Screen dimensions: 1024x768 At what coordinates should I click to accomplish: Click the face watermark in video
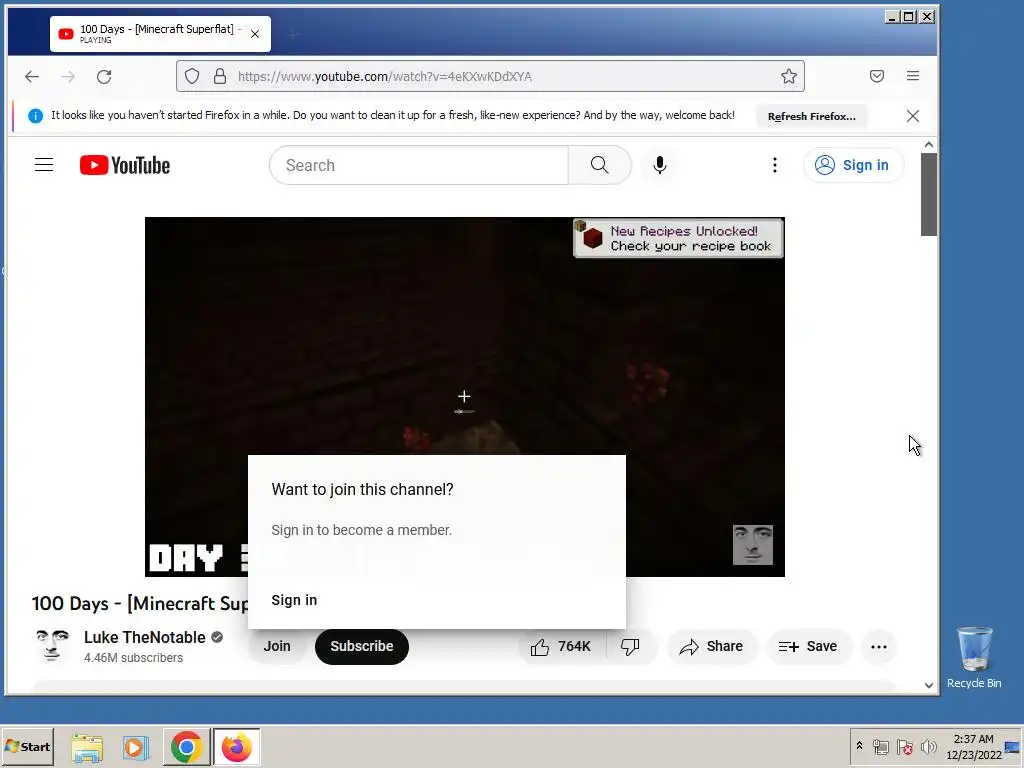click(752, 545)
